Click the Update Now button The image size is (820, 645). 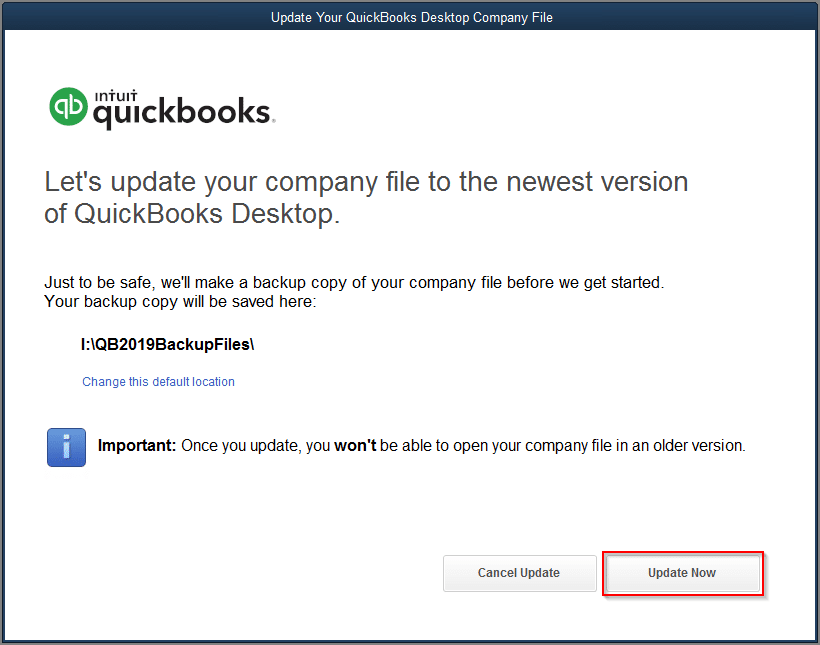point(682,573)
